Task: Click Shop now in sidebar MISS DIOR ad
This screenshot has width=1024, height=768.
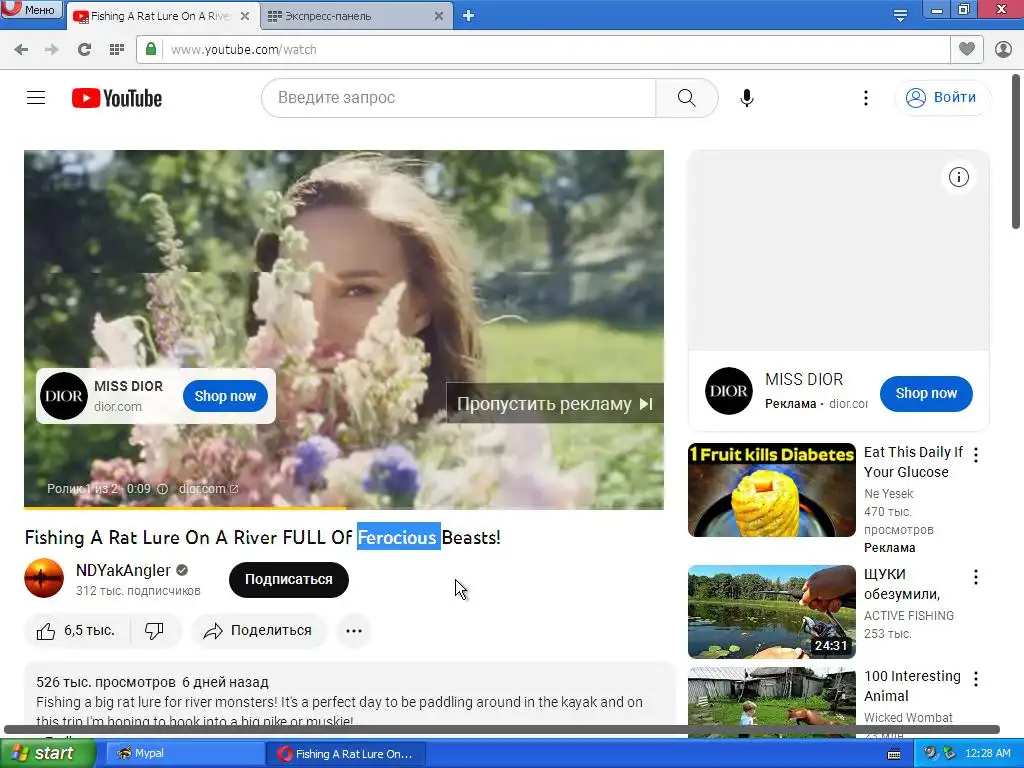Action: coord(925,393)
